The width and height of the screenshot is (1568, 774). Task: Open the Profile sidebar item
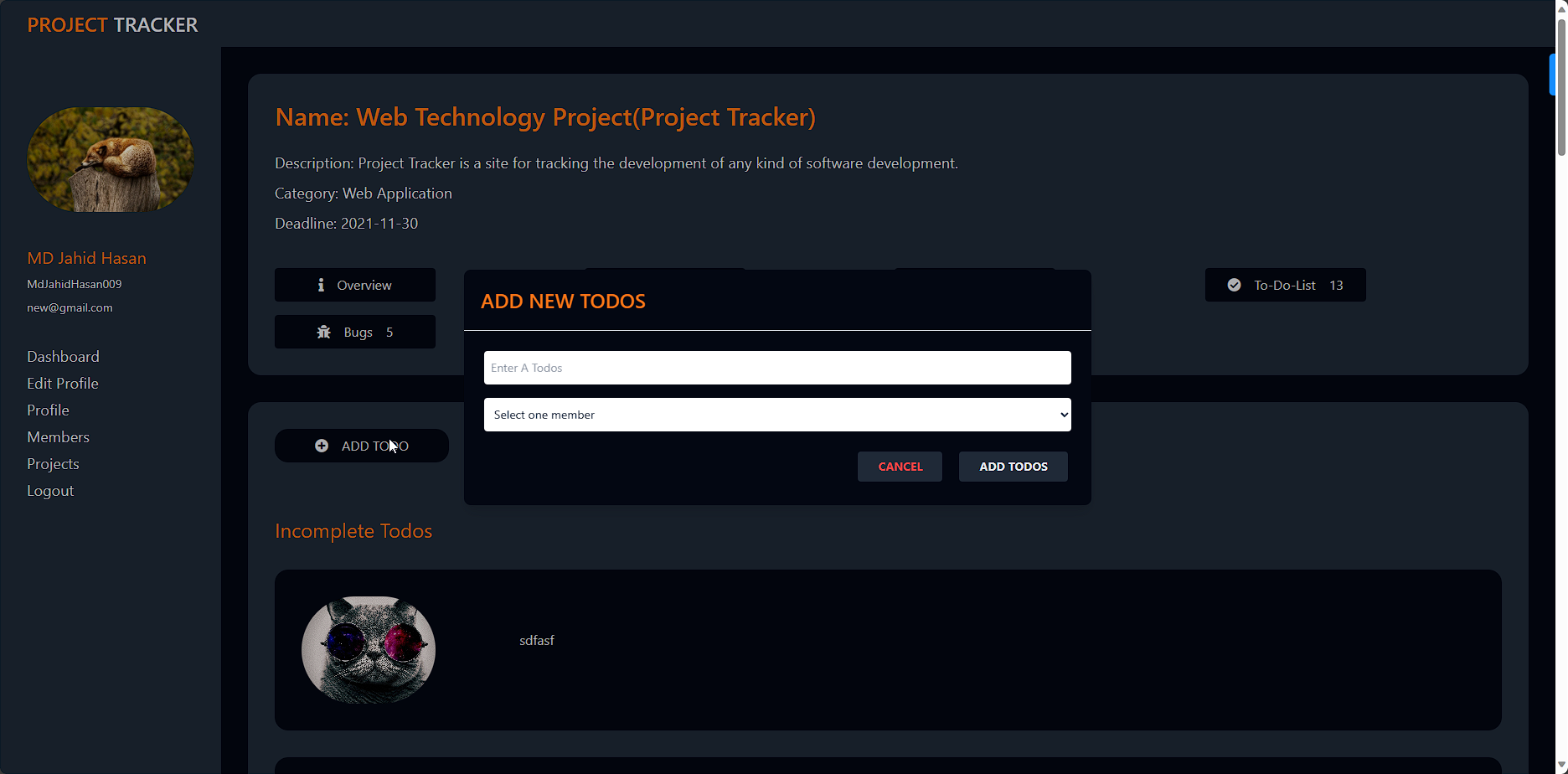coord(48,410)
